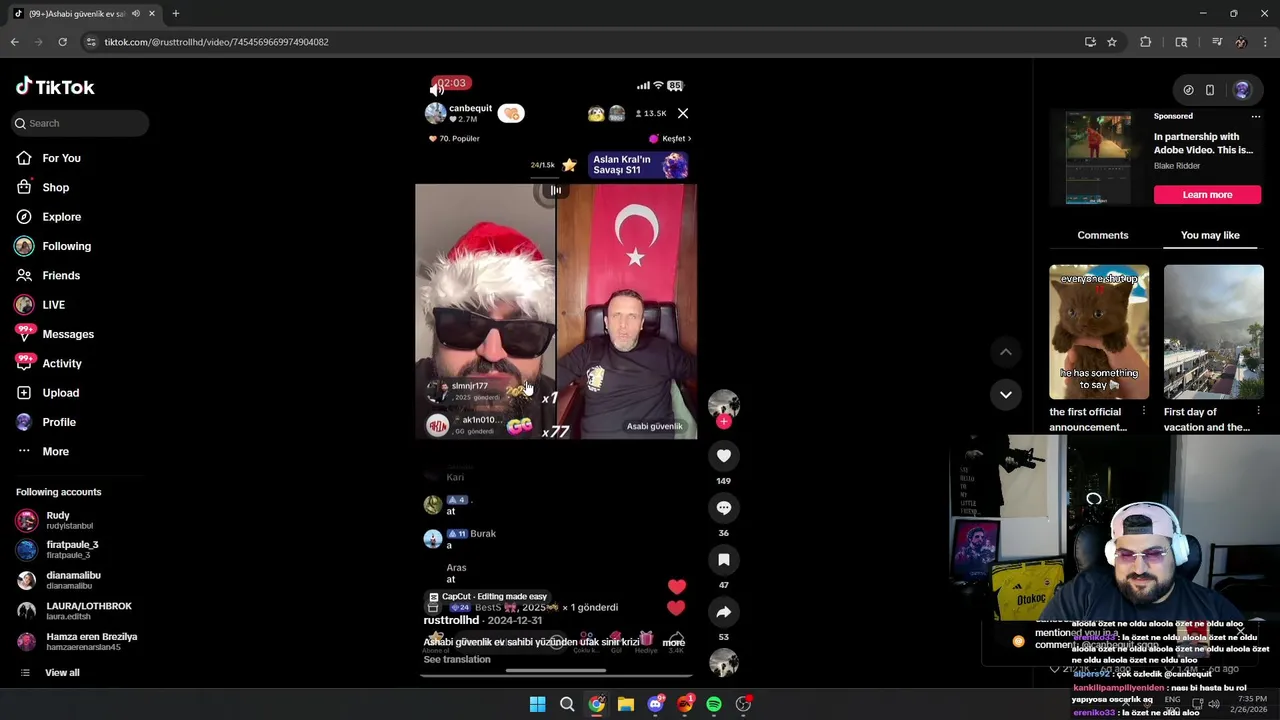Follow the creator with plus badge
Image resolution: width=1280 pixels, height=720 pixels.
click(724, 422)
